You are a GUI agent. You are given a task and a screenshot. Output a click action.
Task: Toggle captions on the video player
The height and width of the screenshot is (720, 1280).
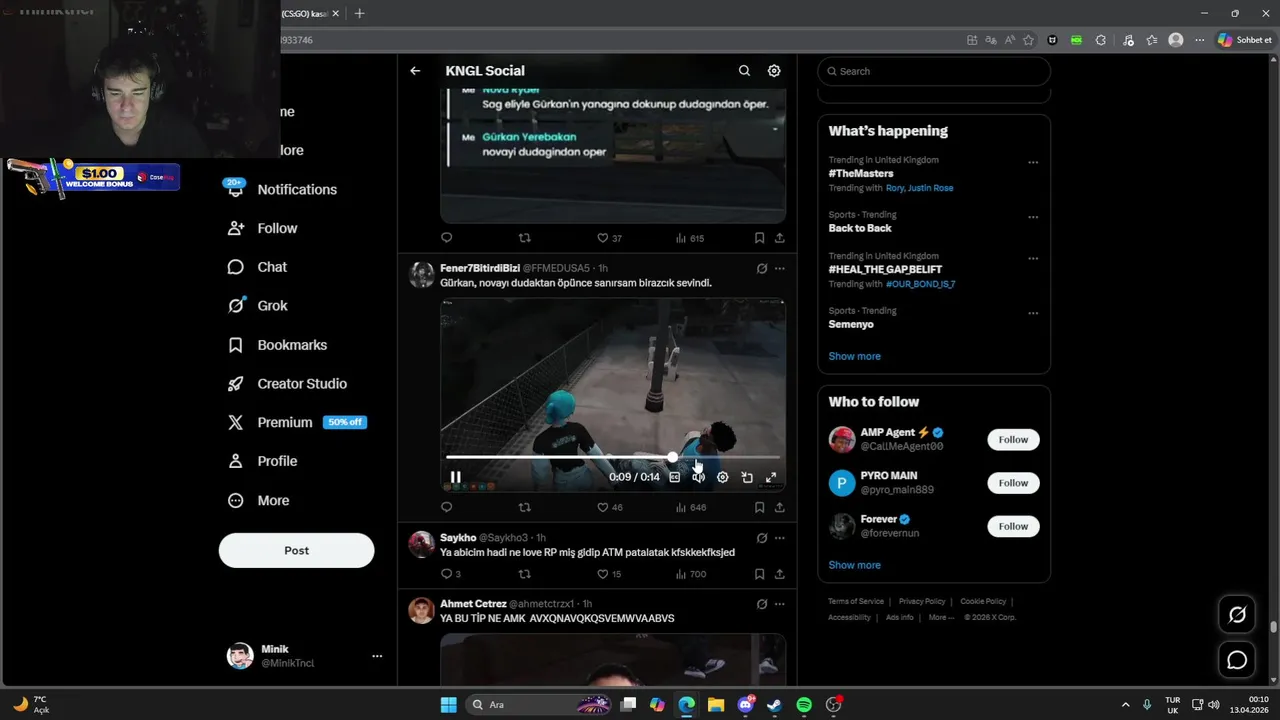(675, 477)
